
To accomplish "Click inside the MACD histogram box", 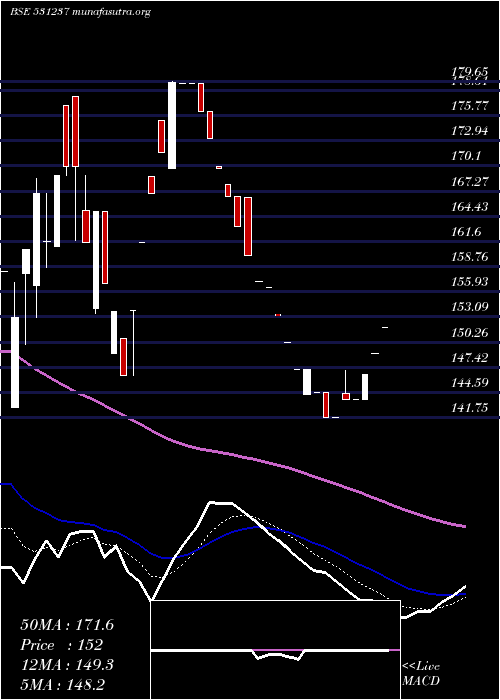I will pos(275,650).
